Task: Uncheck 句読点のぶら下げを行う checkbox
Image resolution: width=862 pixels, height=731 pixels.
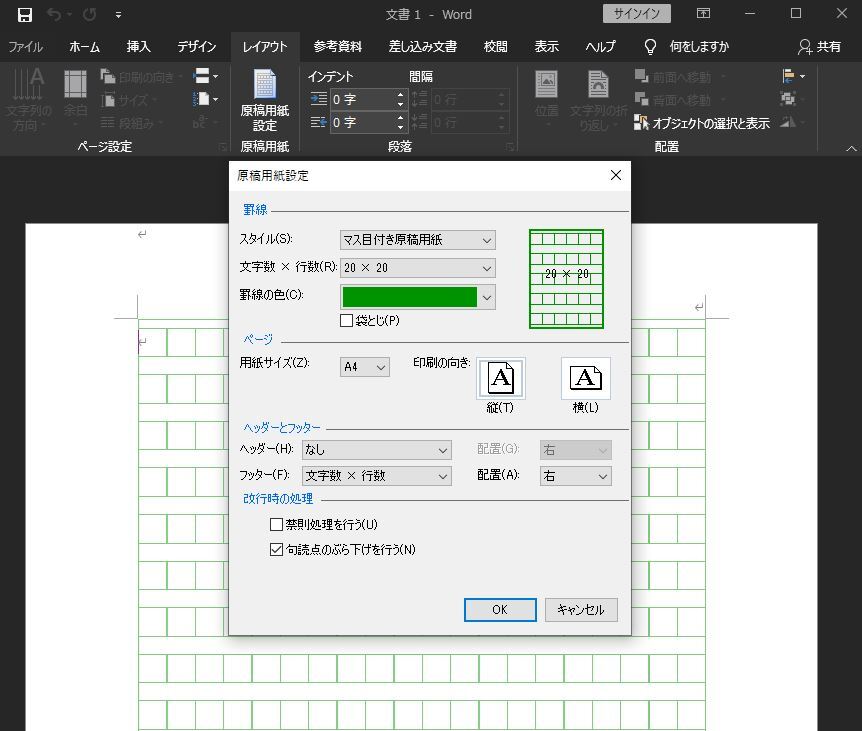Action: [277, 549]
